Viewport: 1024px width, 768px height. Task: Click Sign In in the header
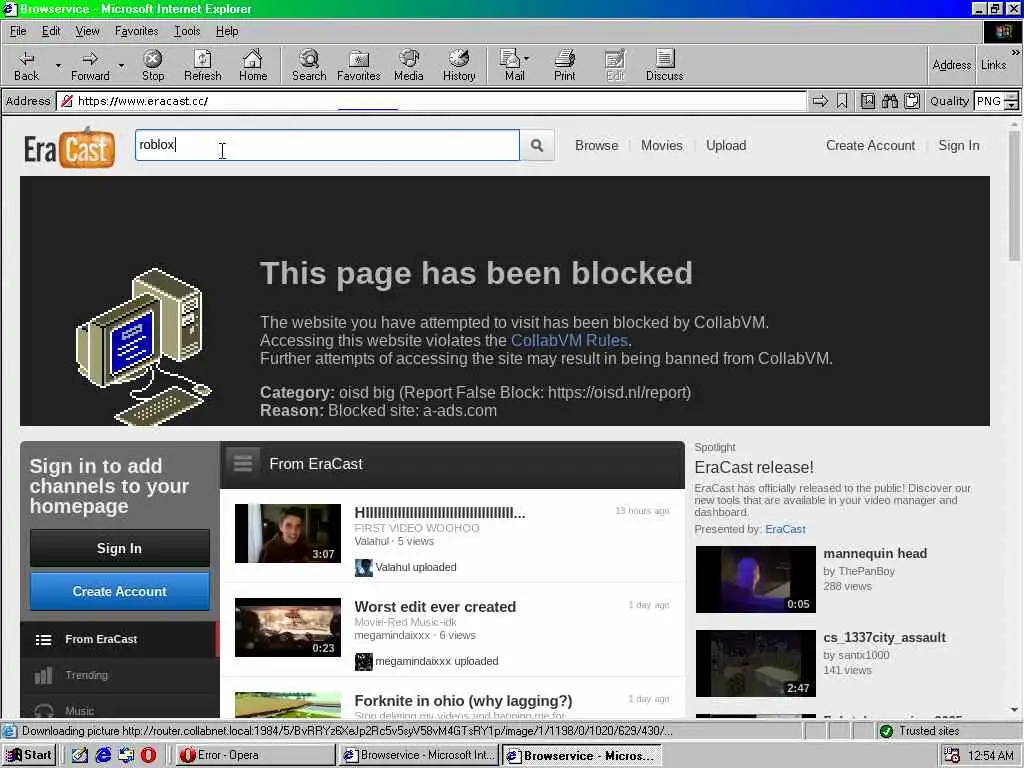pos(959,146)
